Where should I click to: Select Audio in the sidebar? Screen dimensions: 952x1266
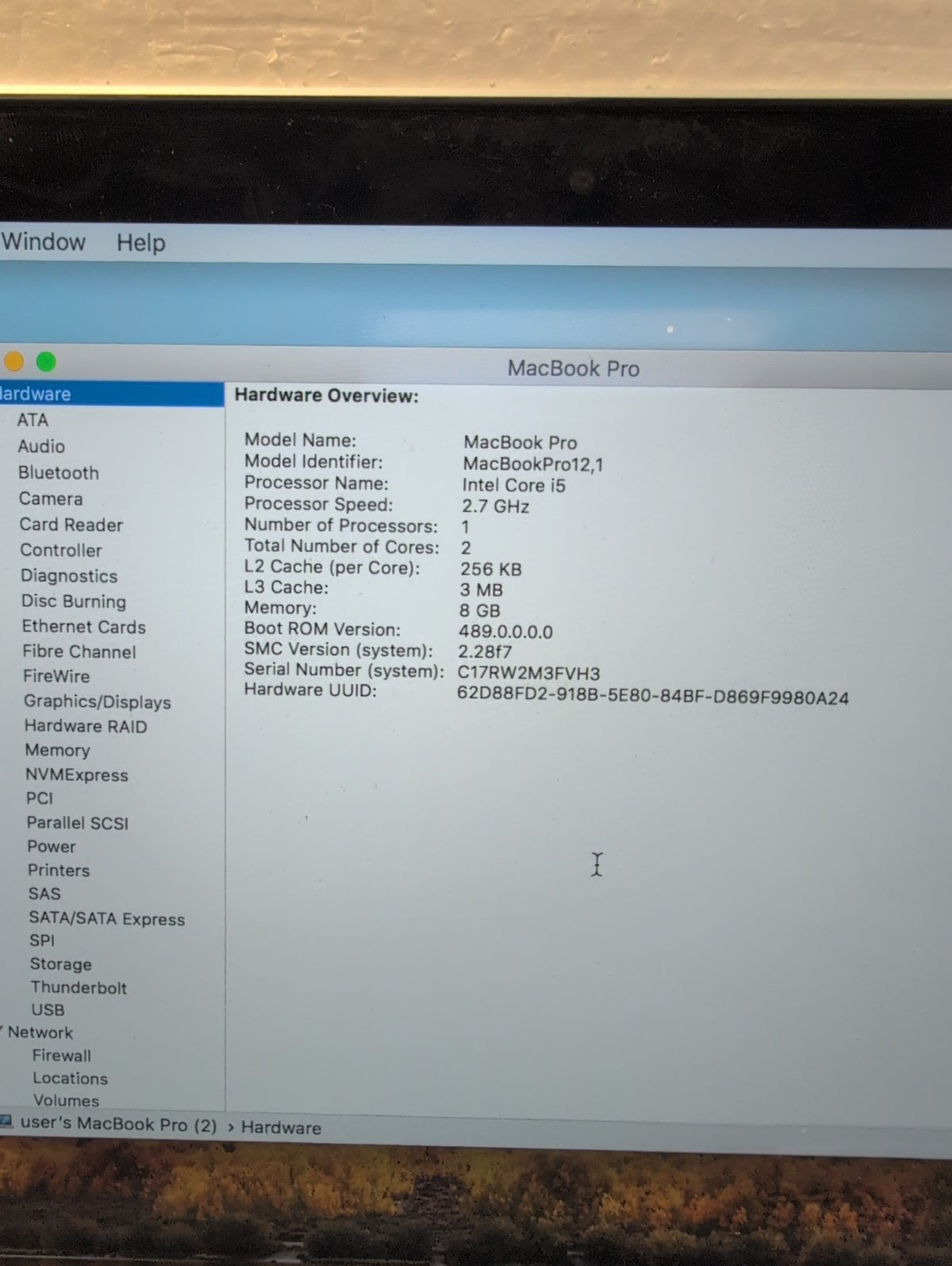point(41,446)
